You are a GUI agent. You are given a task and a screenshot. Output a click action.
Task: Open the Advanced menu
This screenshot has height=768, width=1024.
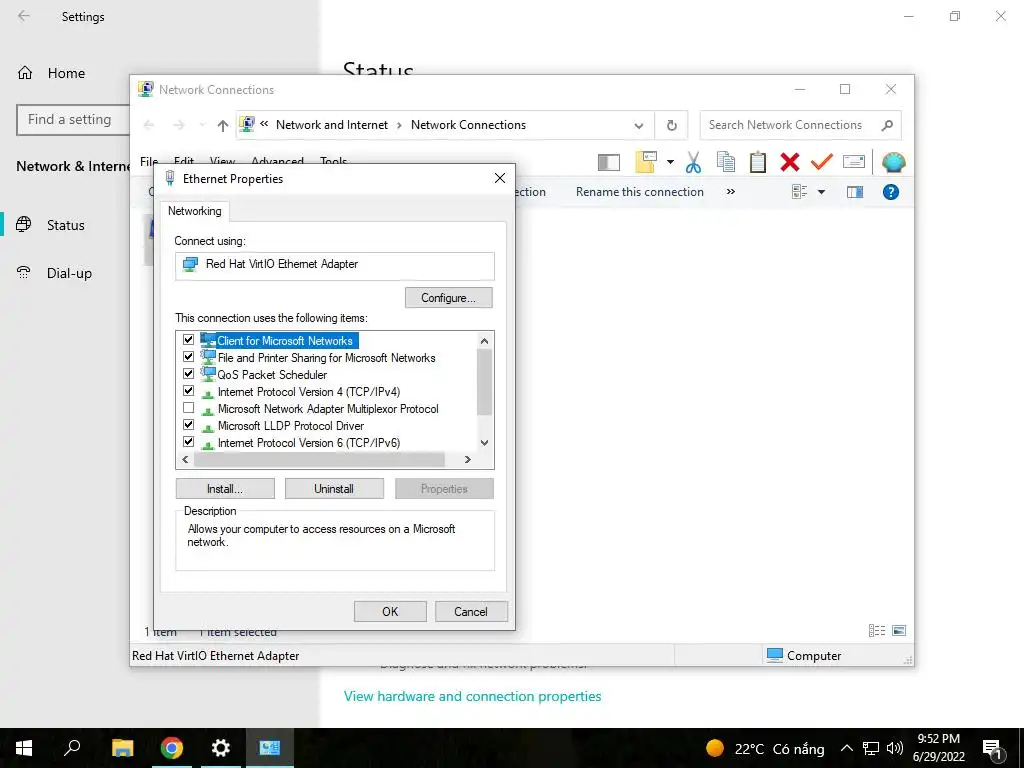tap(277, 161)
